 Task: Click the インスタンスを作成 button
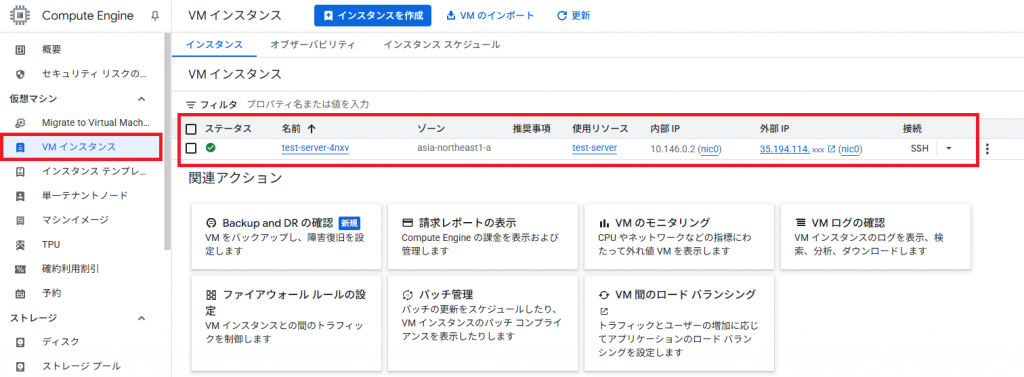coord(373,15)
